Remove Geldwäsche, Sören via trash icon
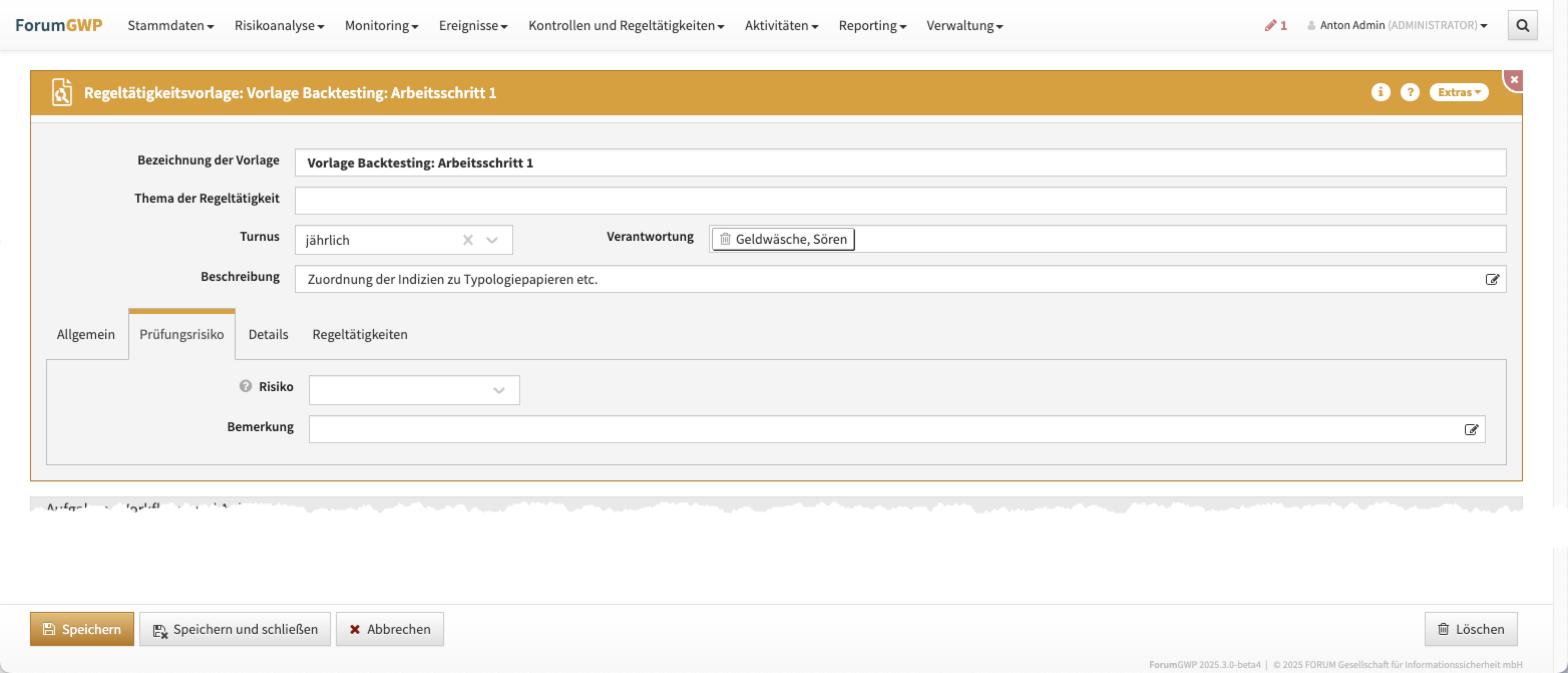The width and height of the screenshot is (1568, 673). click(725, 239)
